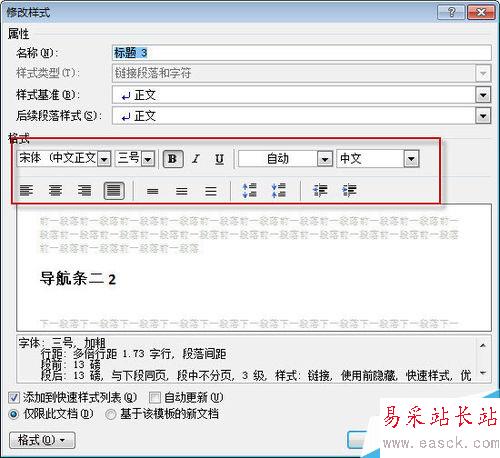Set double line spacing

(211, 191)
